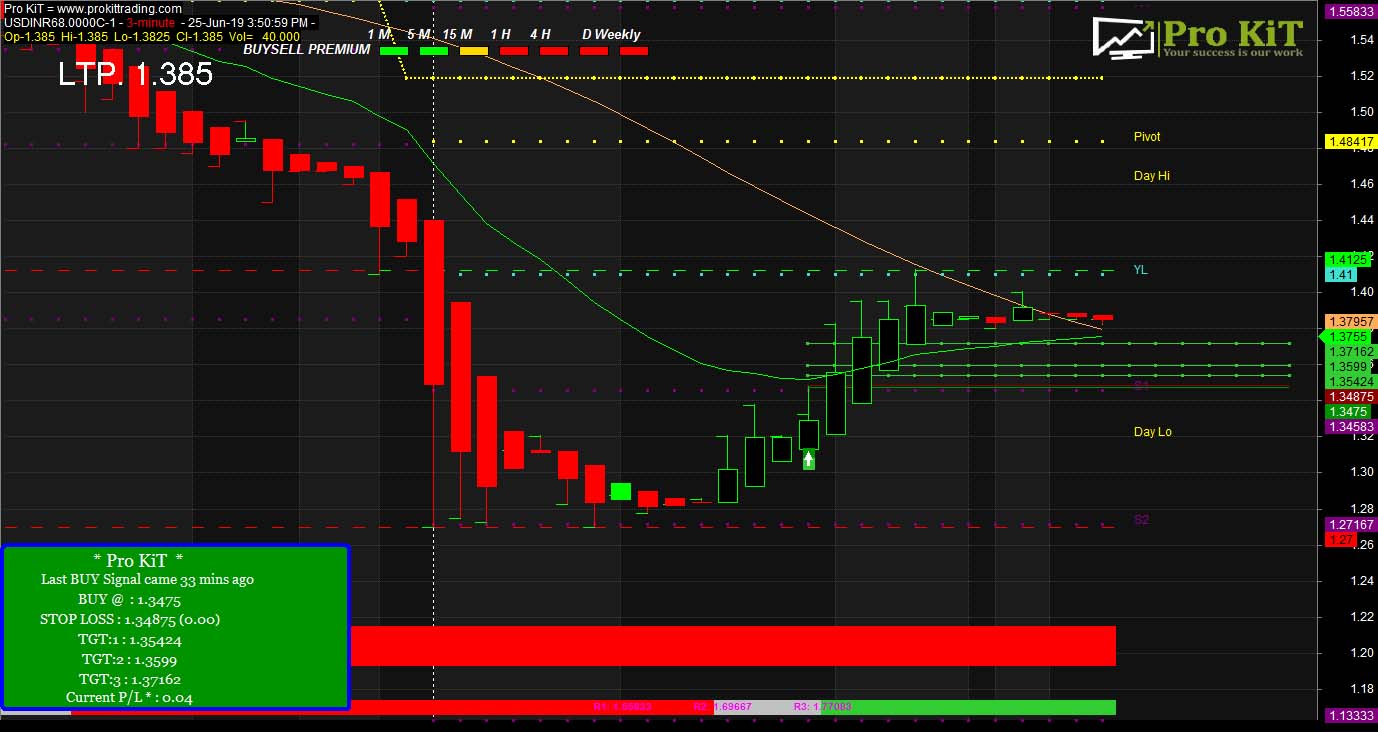Image resolution: width=1378 pixels, height=732 pixels.
Task: Select the Weekly timeframe label
Action: 619,33
